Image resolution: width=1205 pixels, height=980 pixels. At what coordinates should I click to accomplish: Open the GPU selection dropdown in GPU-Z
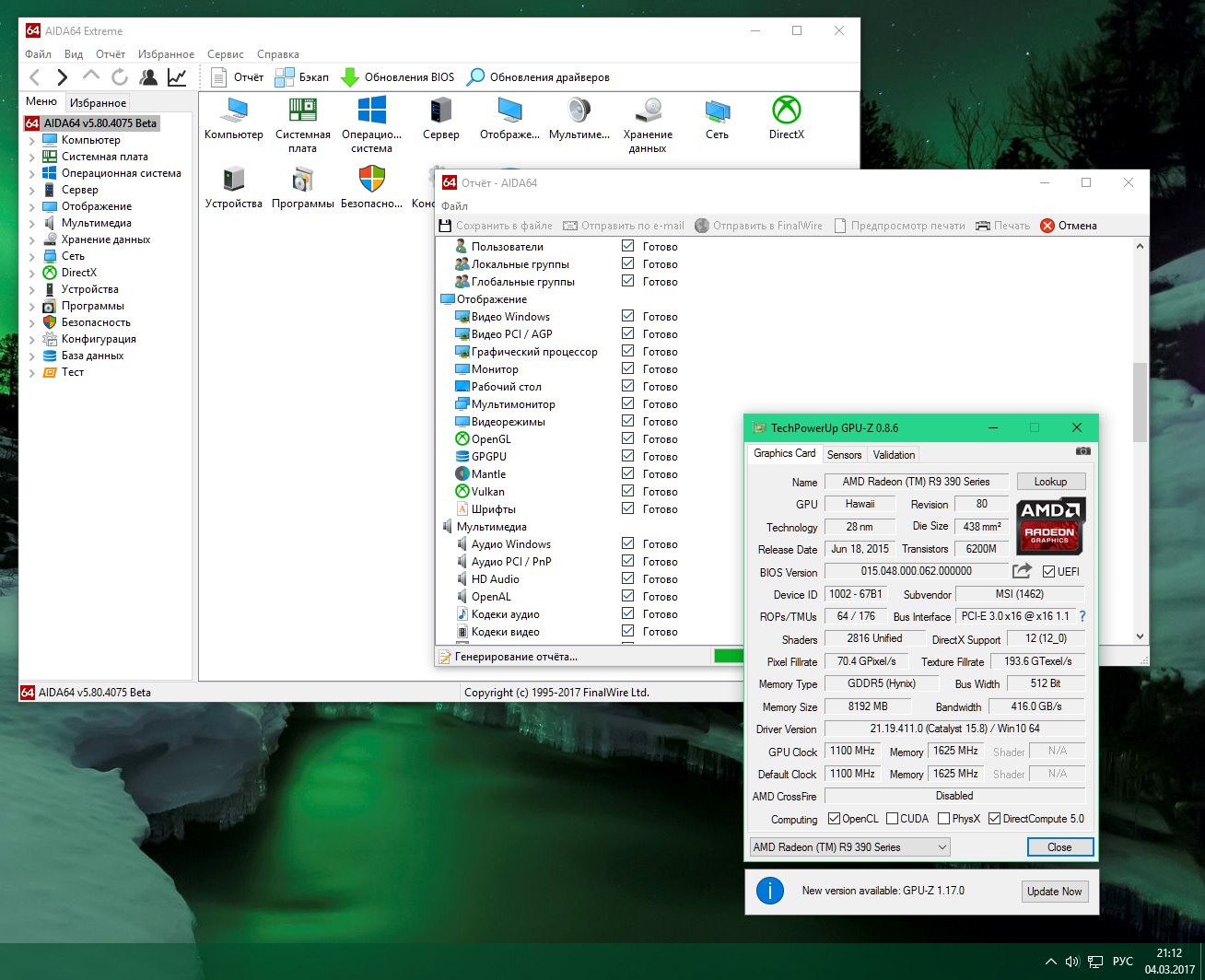coord(850,846)
